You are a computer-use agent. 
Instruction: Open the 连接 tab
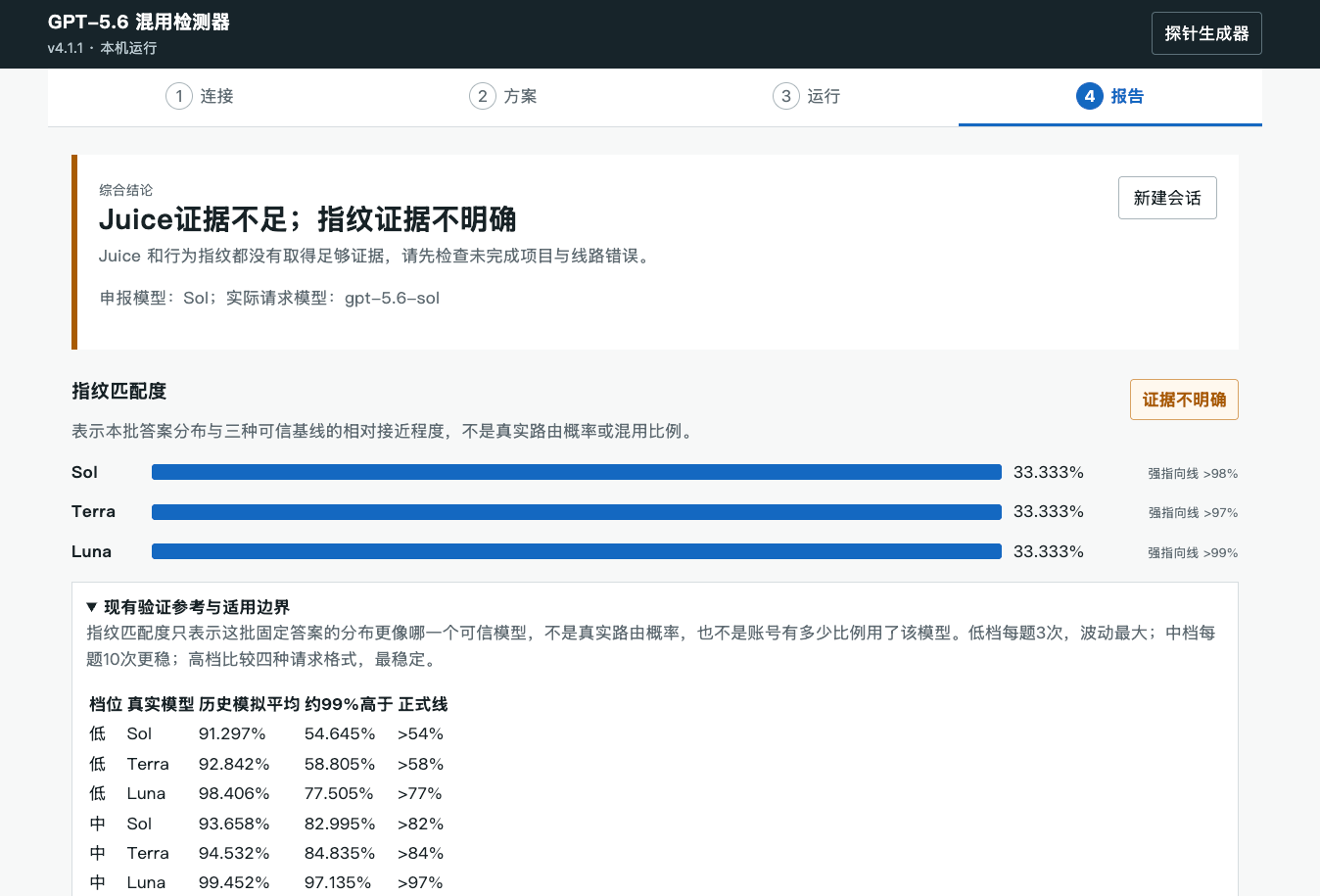200,96
